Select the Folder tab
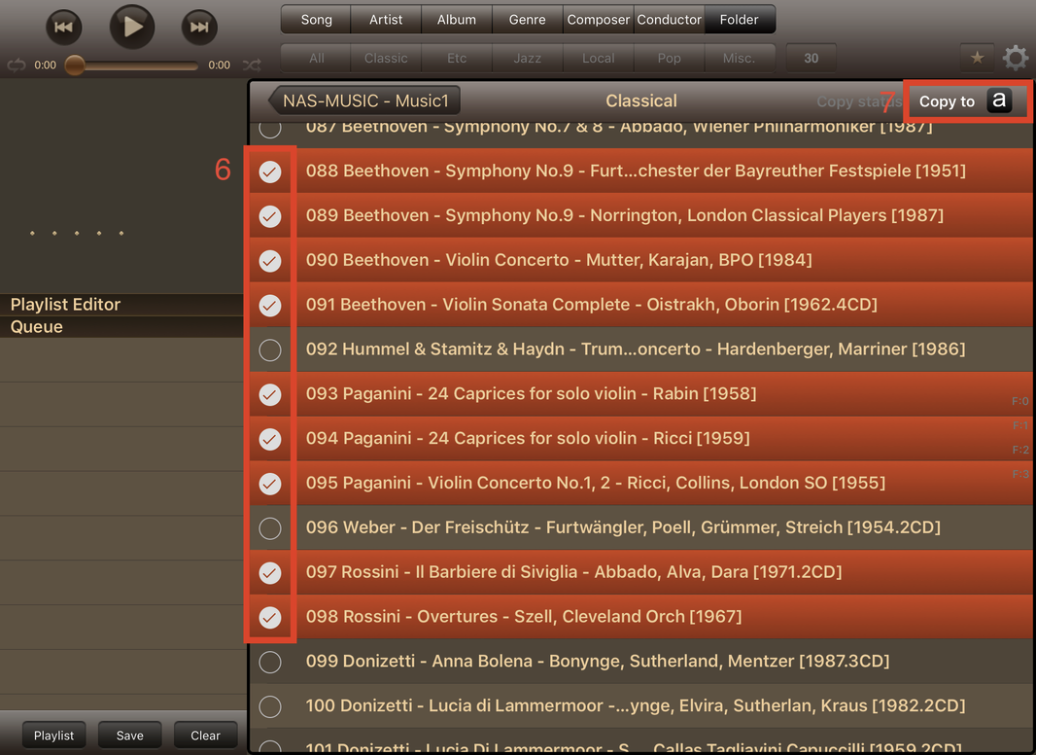This screenshot has height=756, width=1037. tap(739, 20)
